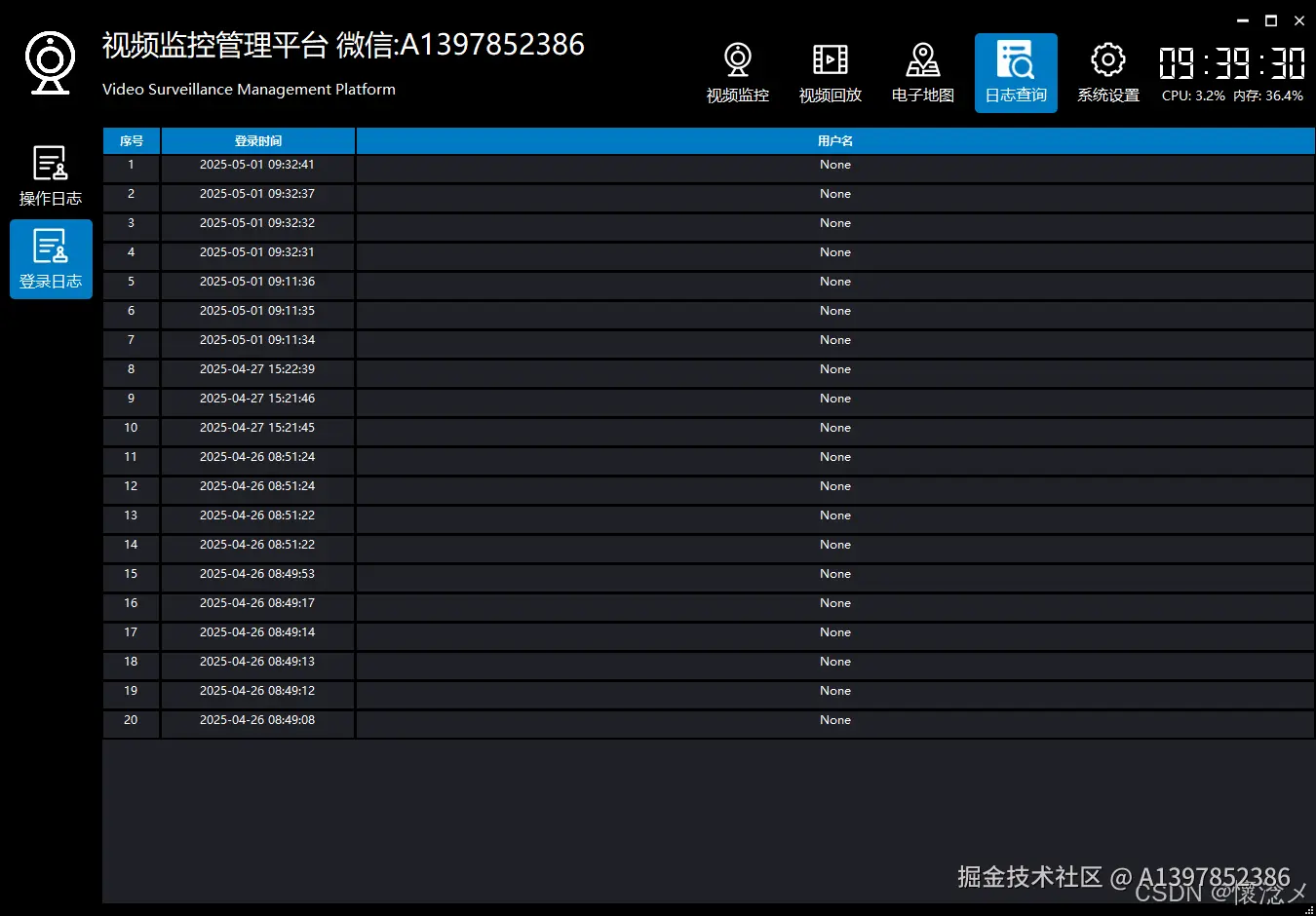Click the CPU: 3.2% status text
Screen dimensions: 1316x916
pyautogui.click(x=1193, y=95)
